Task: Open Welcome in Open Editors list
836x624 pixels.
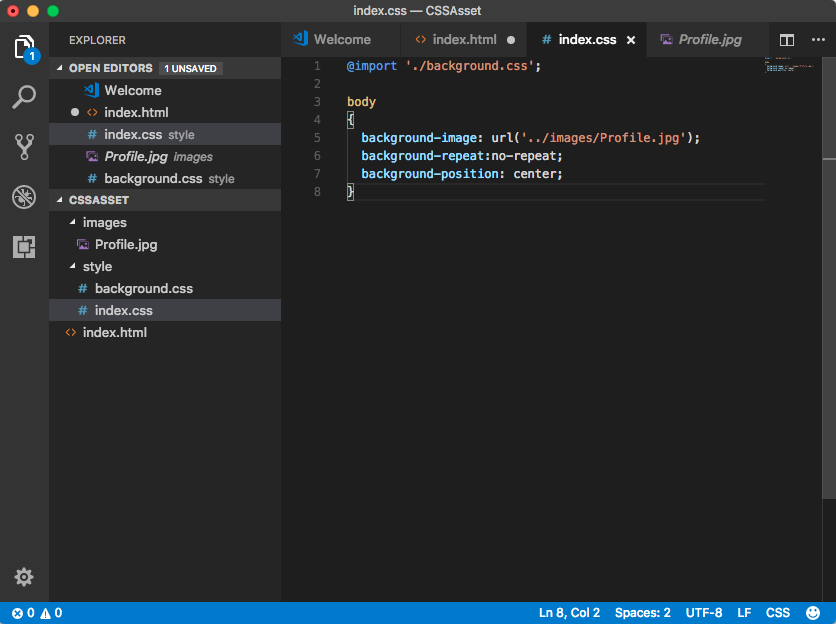Action: [x=165, y=91]
